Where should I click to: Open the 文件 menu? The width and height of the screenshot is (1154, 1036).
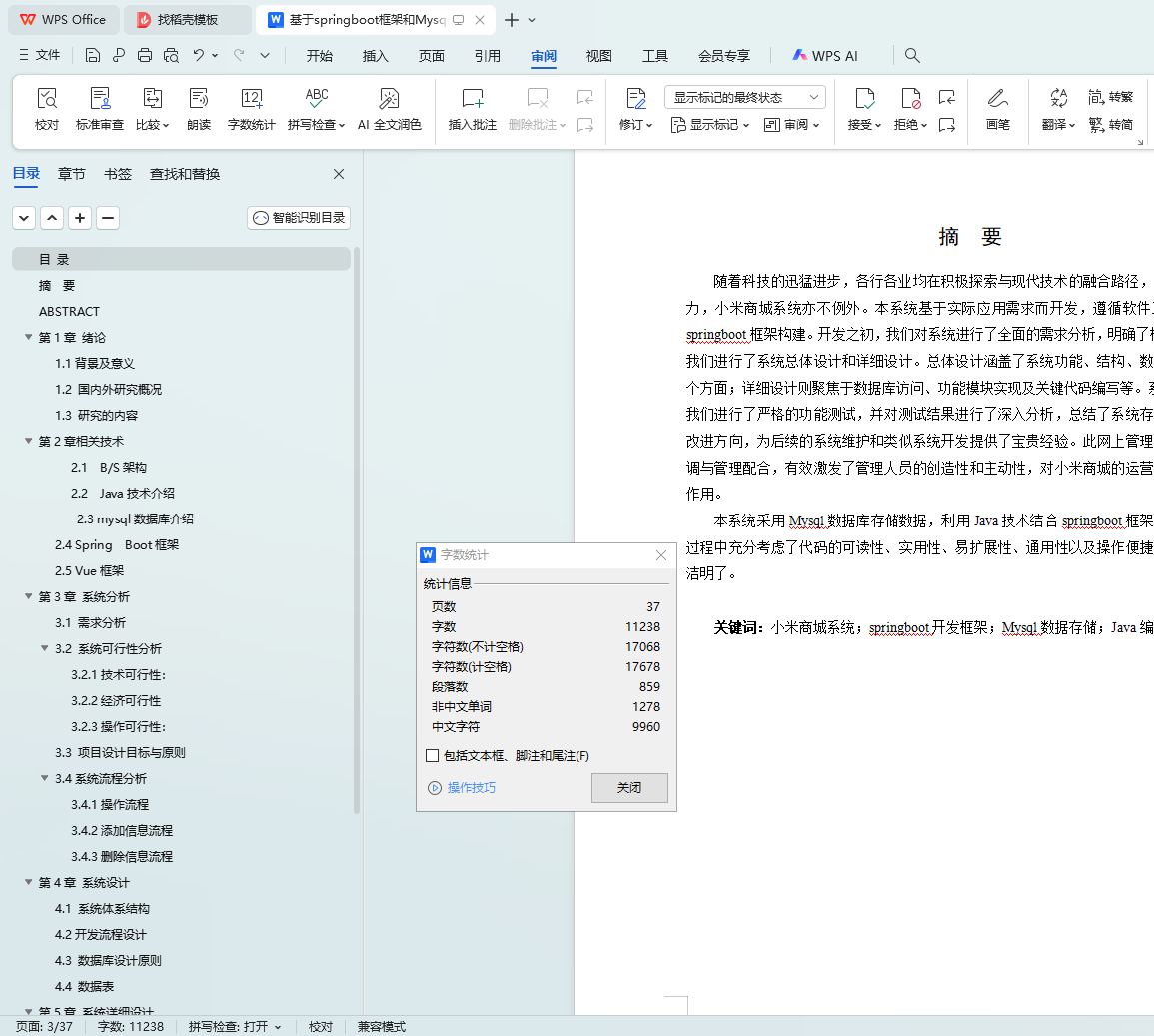click(40, 55)
